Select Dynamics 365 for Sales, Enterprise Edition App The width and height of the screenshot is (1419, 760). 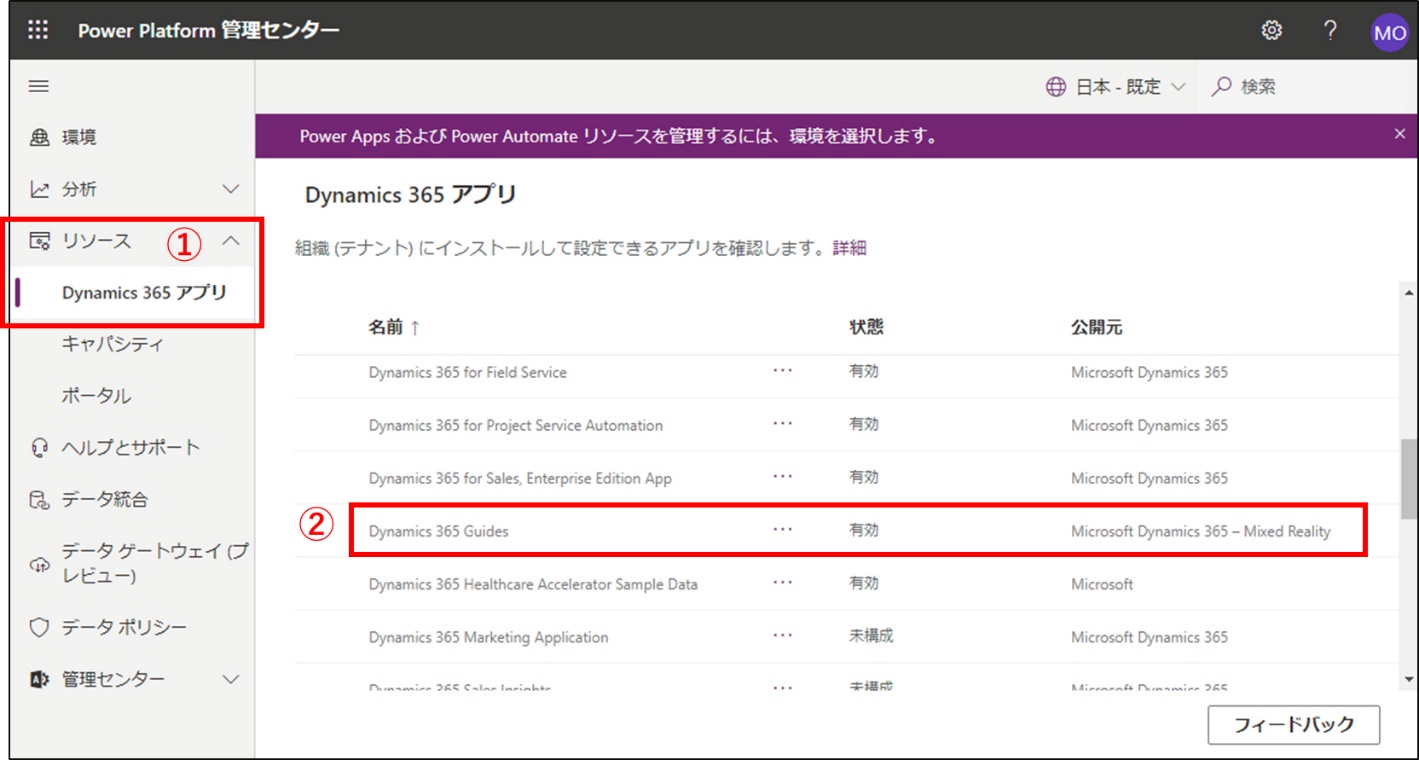click(520, 478)
